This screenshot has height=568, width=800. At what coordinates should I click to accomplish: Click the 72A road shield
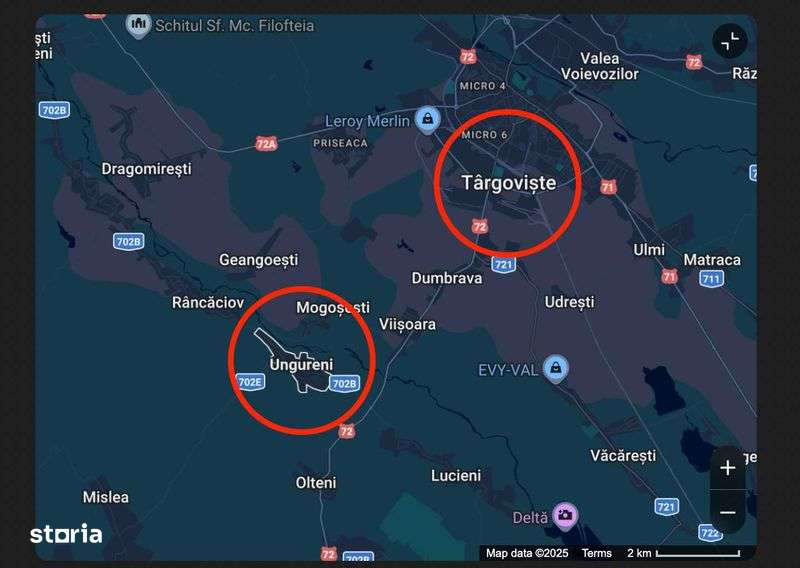coord(266,144)
